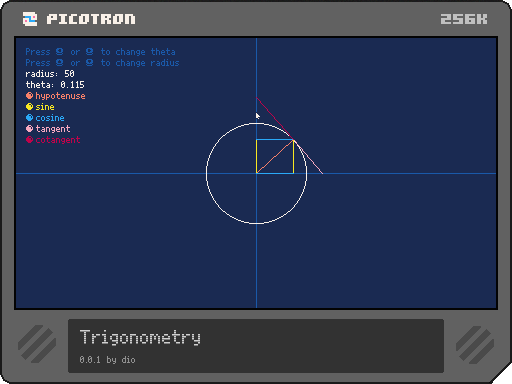Click the second button glyph in the radius hint
512x384 pixels.
coord(89,63)
